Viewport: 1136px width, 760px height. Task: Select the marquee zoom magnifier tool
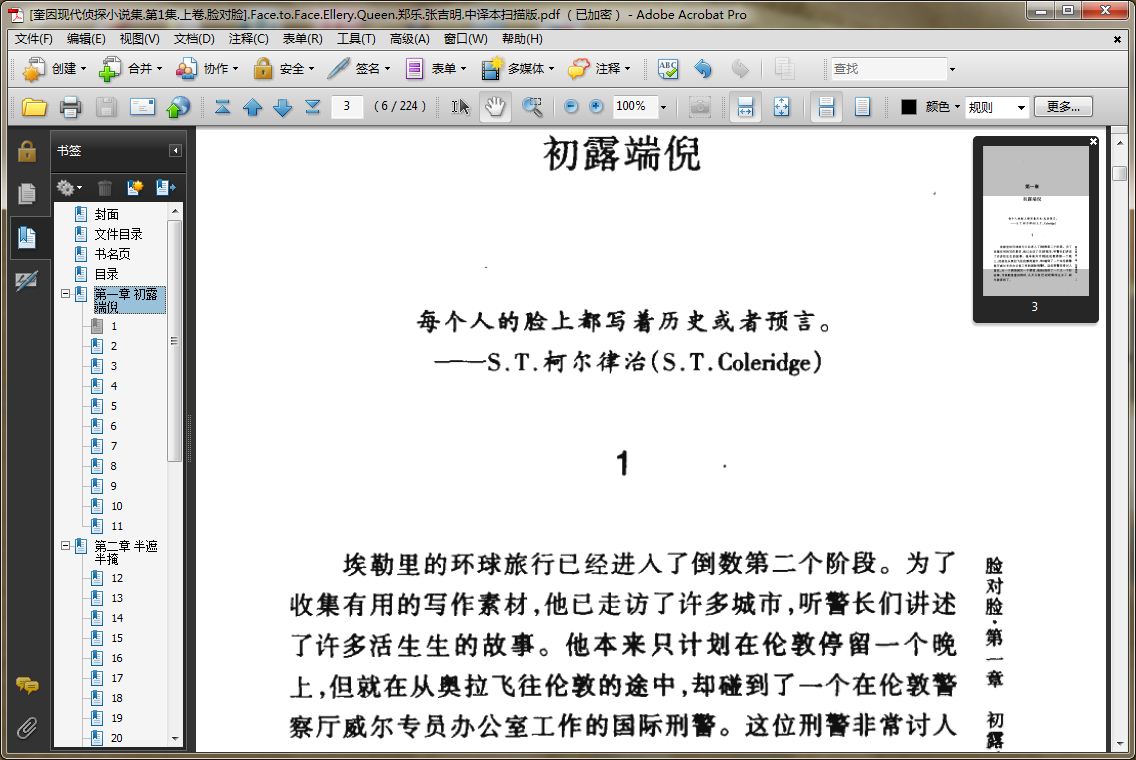tap(532, 107)
